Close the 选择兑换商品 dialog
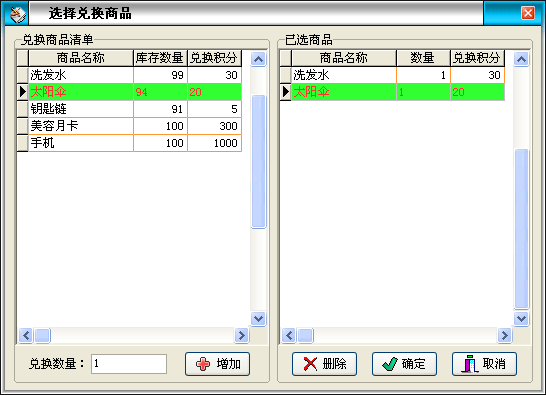The image size is (546, 395). click(528, 14)
